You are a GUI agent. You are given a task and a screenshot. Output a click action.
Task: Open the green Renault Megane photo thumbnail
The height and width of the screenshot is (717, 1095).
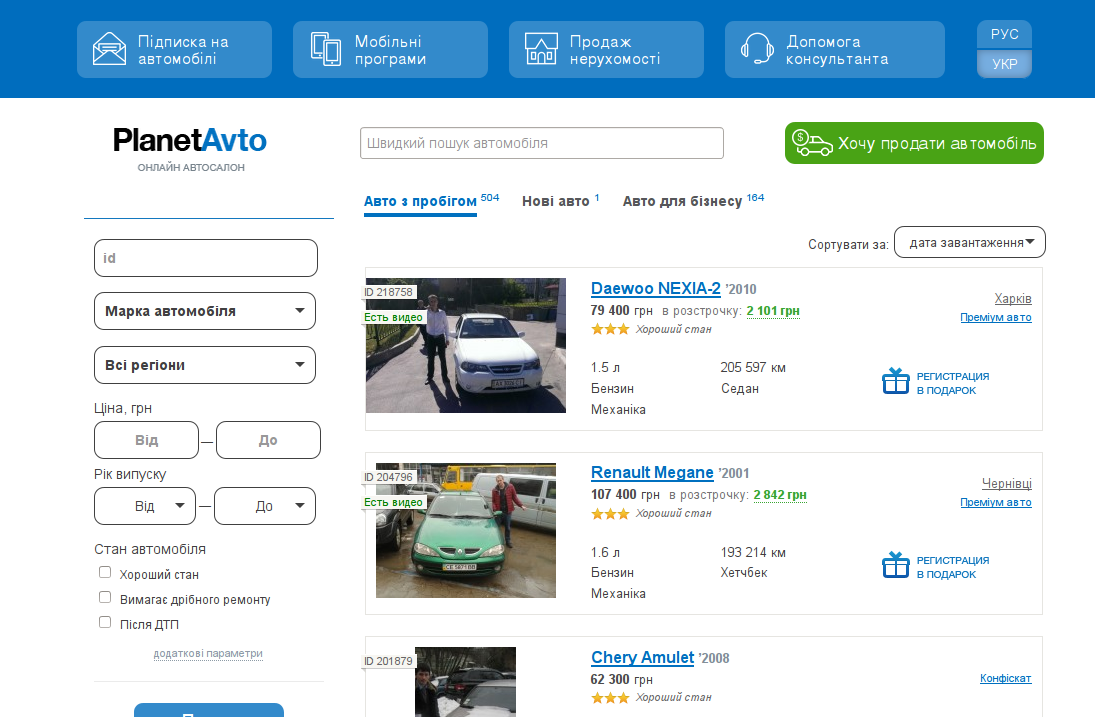click(x=465, y=531)
